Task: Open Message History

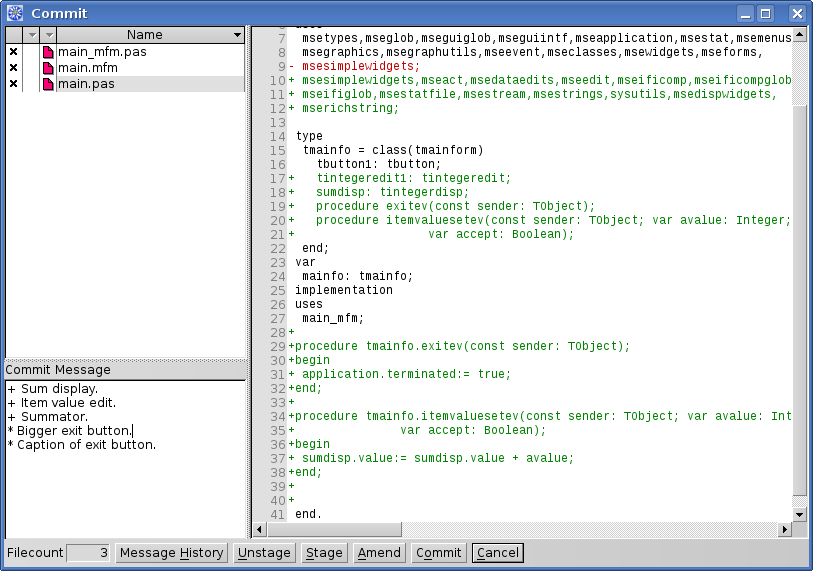Action: coord(171,553)
